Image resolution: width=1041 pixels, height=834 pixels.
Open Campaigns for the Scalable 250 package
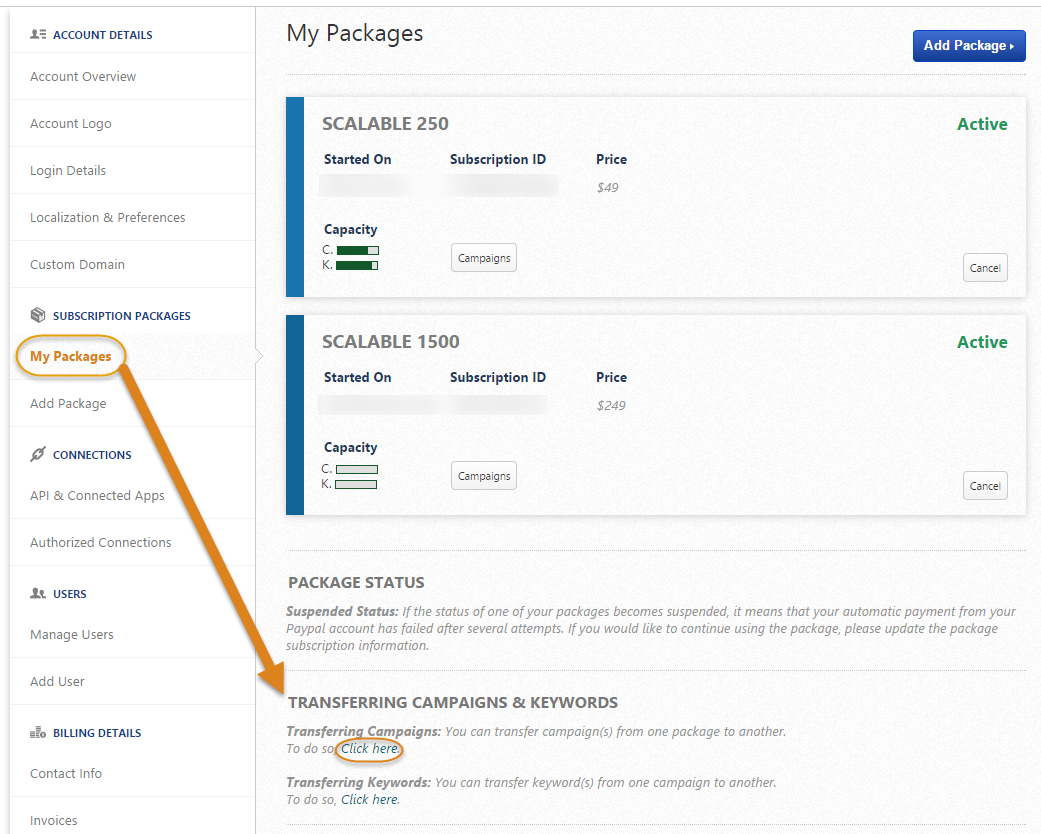tap(484, 258)
